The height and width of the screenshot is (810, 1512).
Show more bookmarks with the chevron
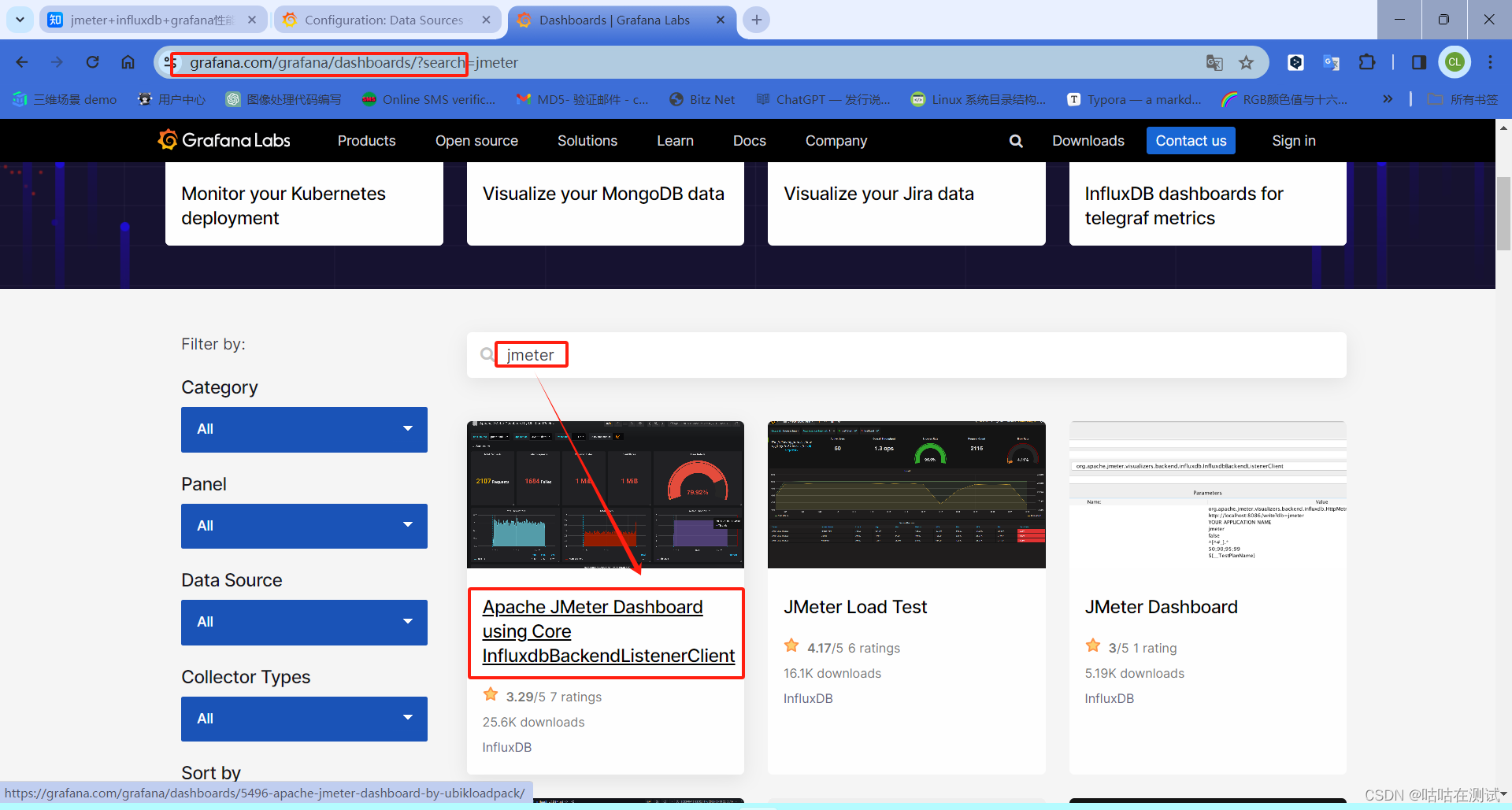click(1388, 99)
